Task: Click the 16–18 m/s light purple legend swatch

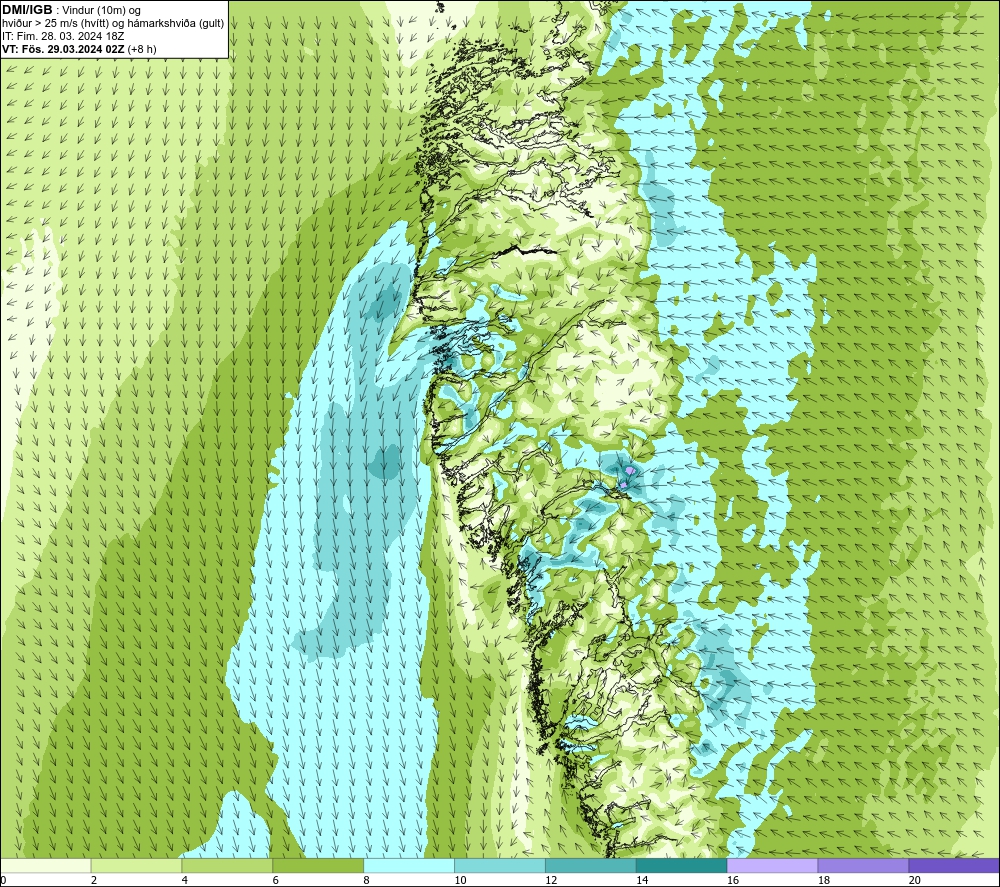Action: click(772, 865)
